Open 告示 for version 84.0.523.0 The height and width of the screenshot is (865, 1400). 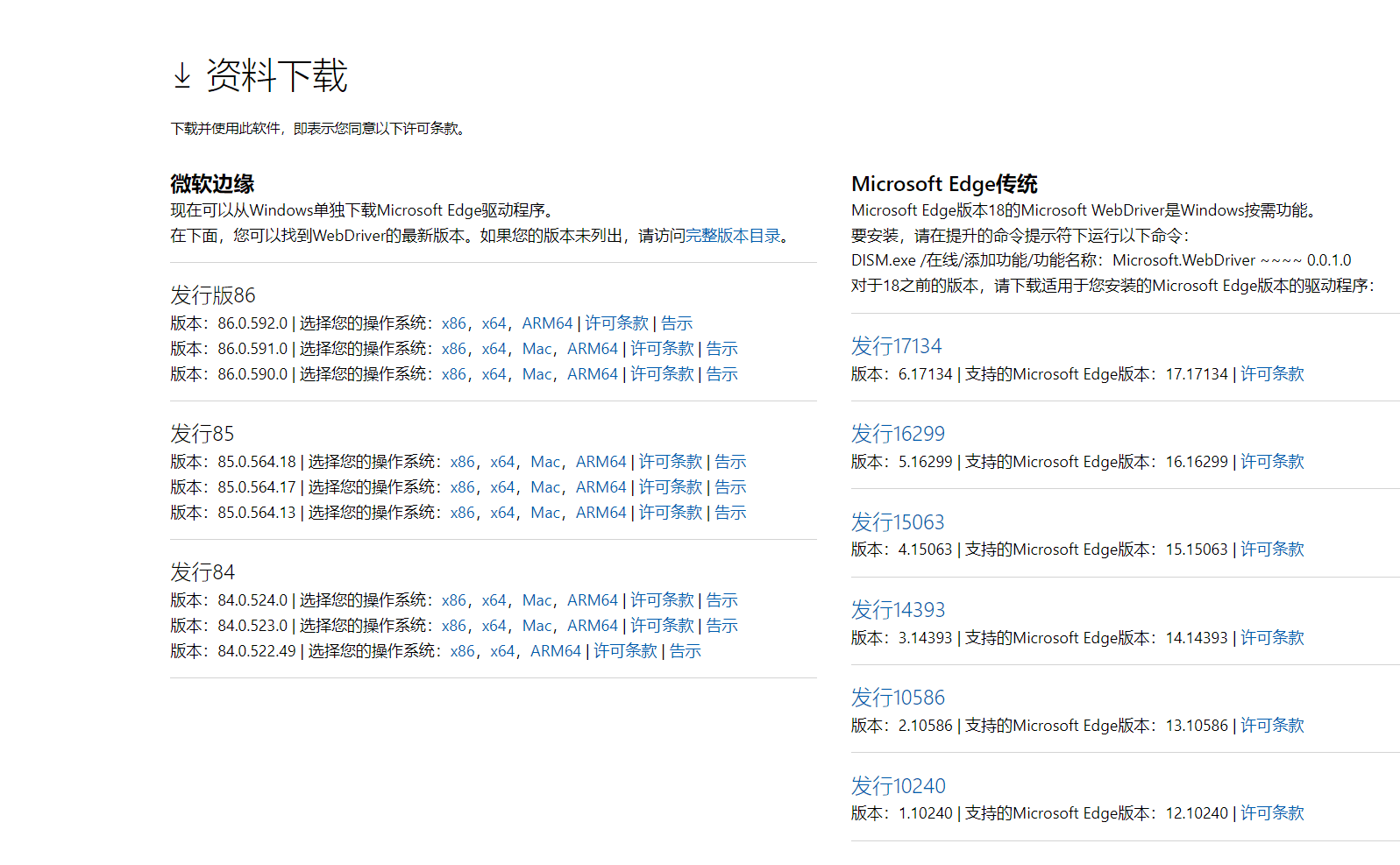point(722,626)
